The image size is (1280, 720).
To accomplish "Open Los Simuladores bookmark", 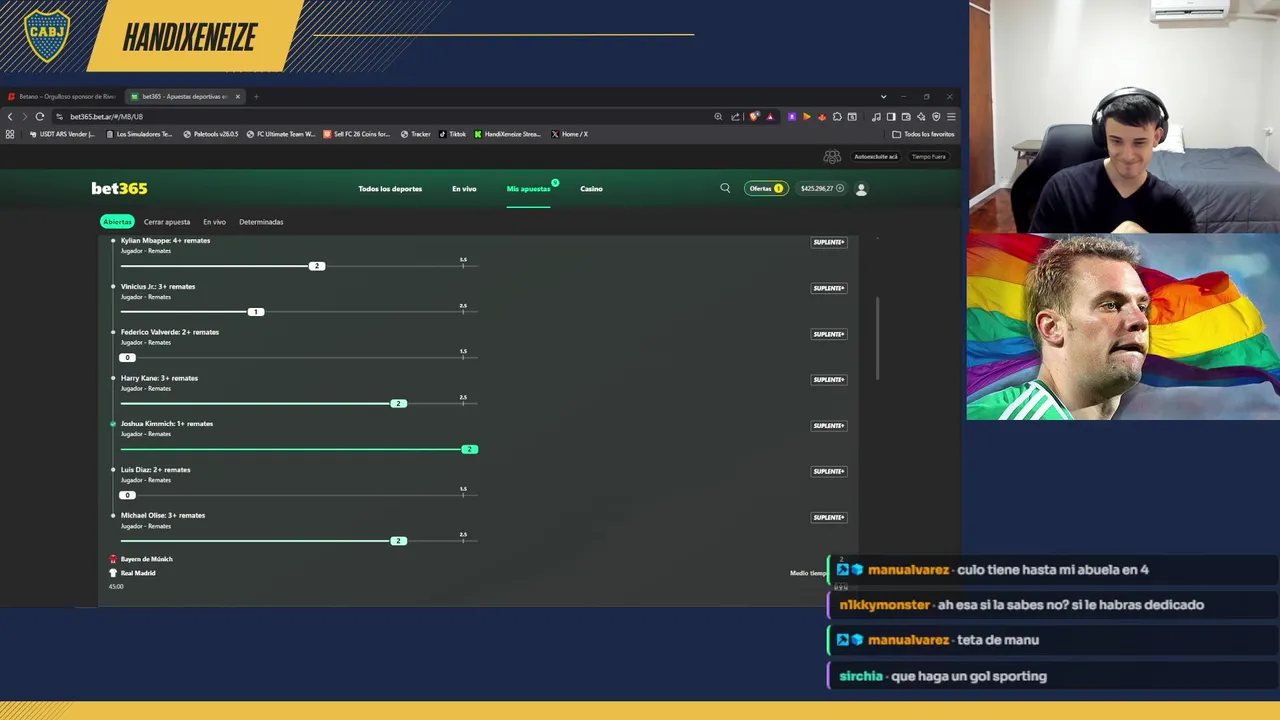I will pos(139,134).
